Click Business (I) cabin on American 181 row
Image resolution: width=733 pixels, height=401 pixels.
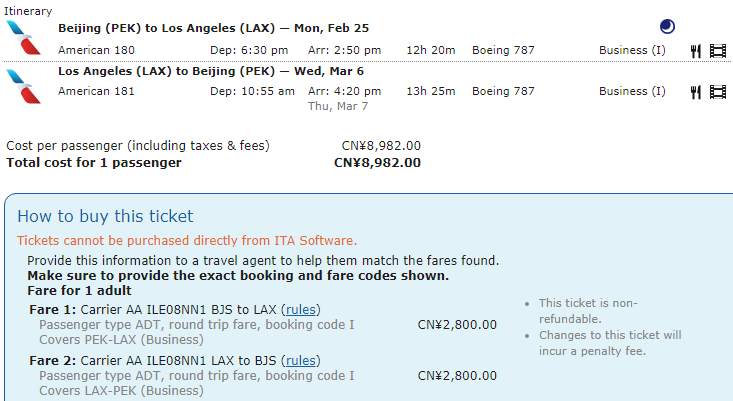pos(632,91)
